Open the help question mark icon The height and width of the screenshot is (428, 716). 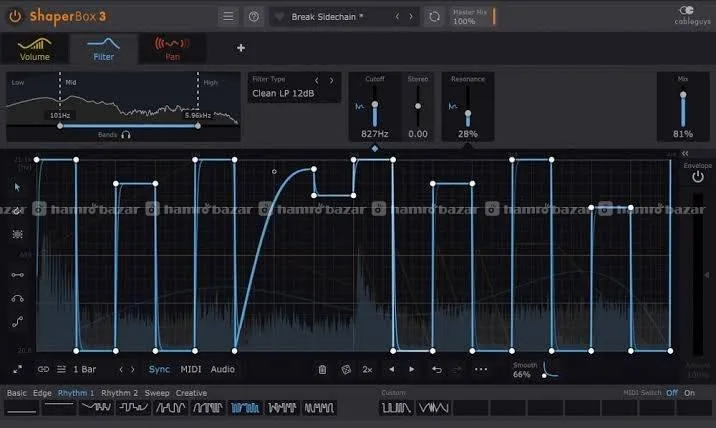254,17
